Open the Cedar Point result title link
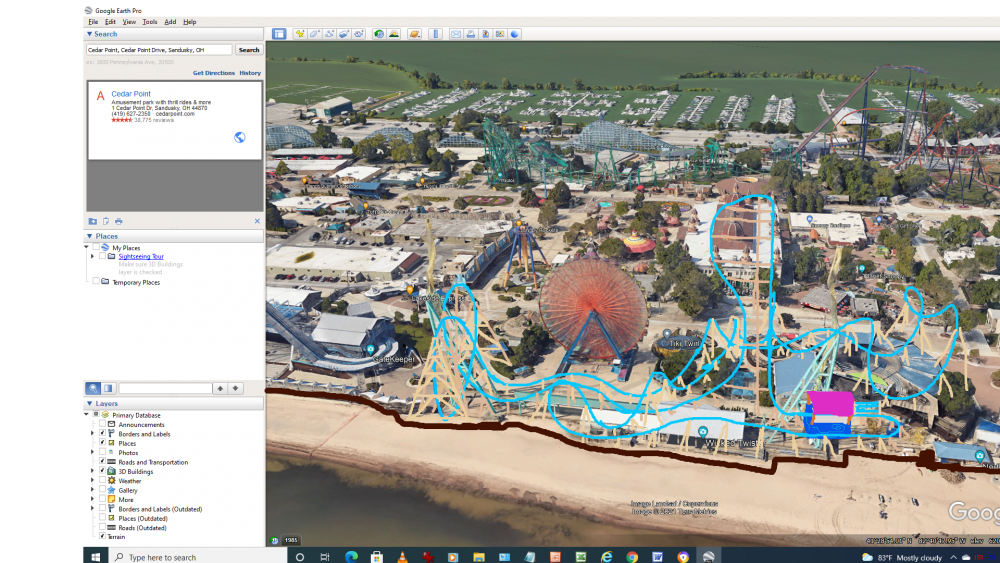The image size is (1000, 563). tap(131, 94)
